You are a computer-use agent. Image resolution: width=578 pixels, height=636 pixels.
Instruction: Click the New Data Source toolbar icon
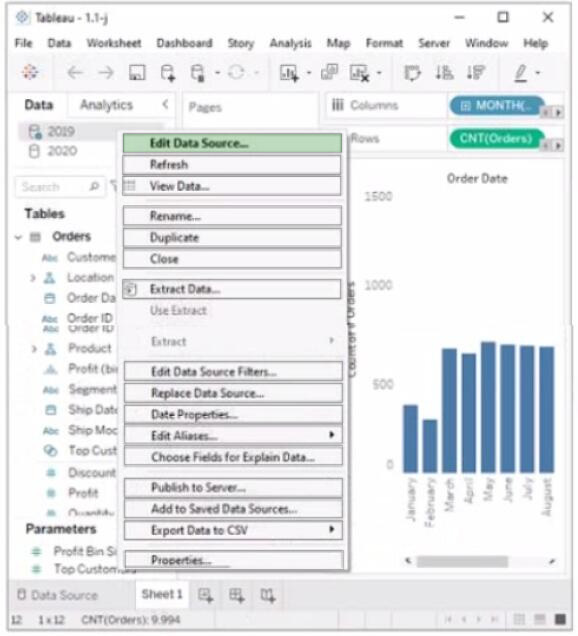(168, 73)
